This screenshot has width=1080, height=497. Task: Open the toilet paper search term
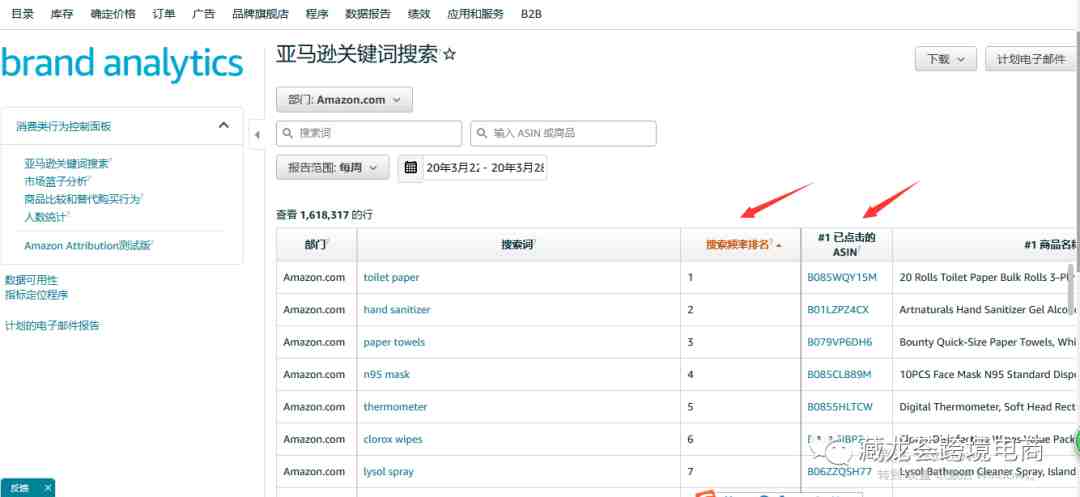click(391, 277)
